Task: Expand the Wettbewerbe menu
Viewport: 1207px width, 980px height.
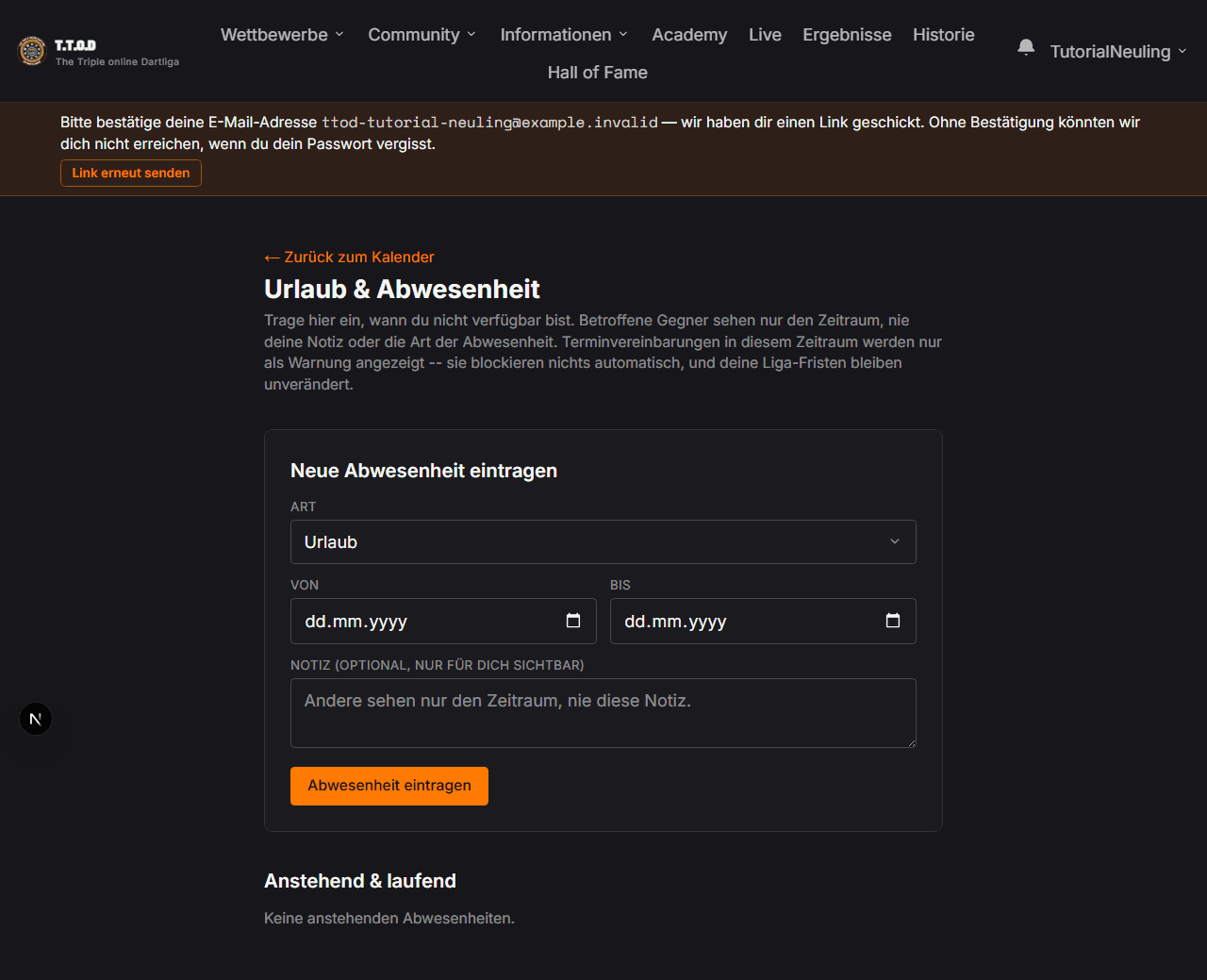Action: (282, 35)
